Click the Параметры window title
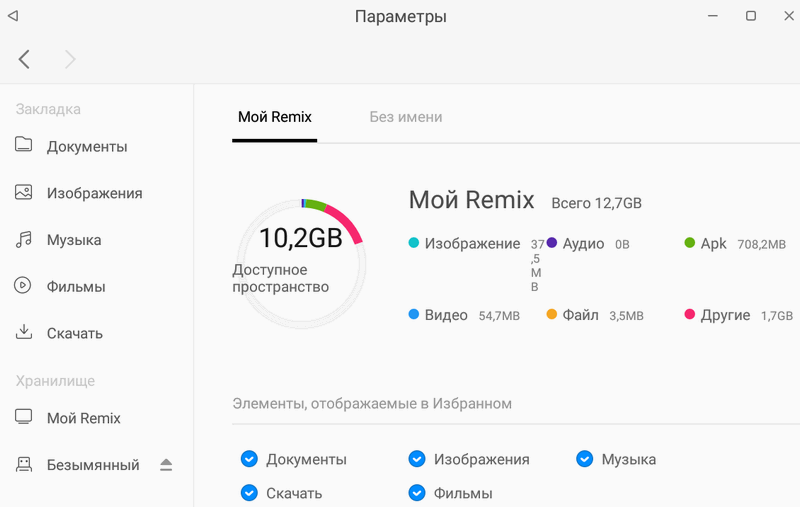 [401, 16]
